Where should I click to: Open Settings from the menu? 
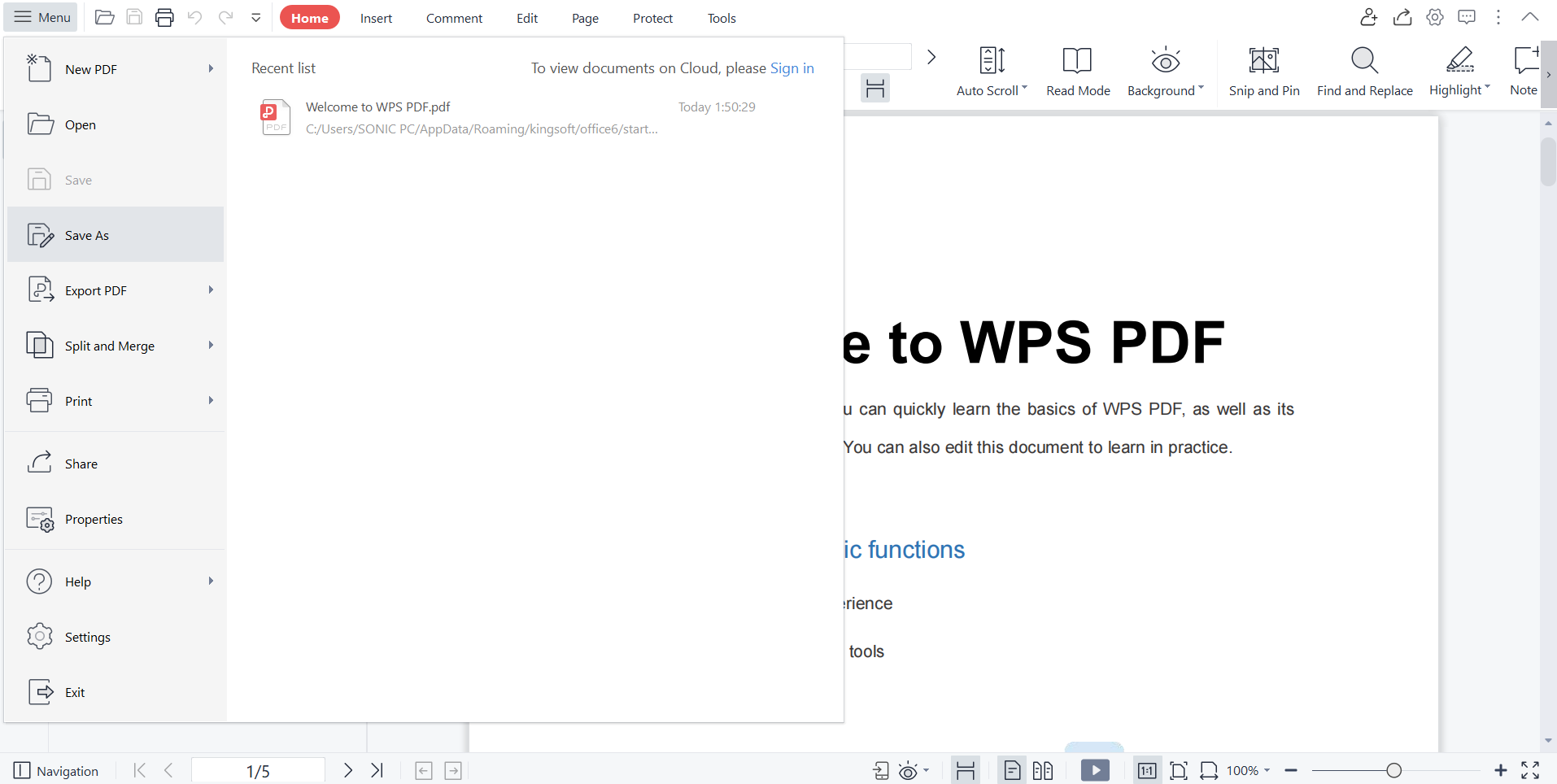[x=116, y=637]
